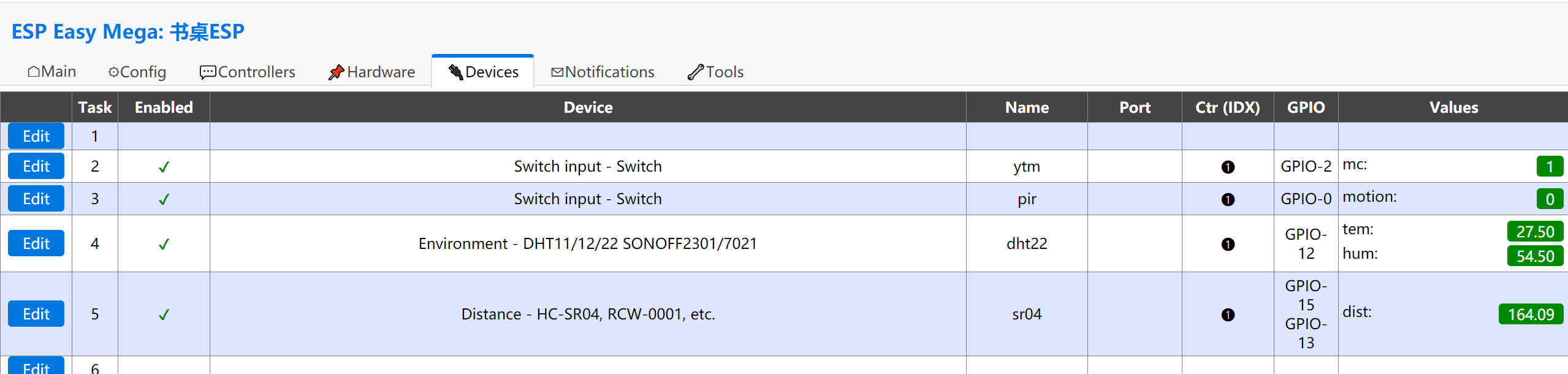The height and width of the screenshot is (374, 1568).
Task: Click the enabled checkmark for pir task
Action: pyautogui.click(x=164, y=199)
